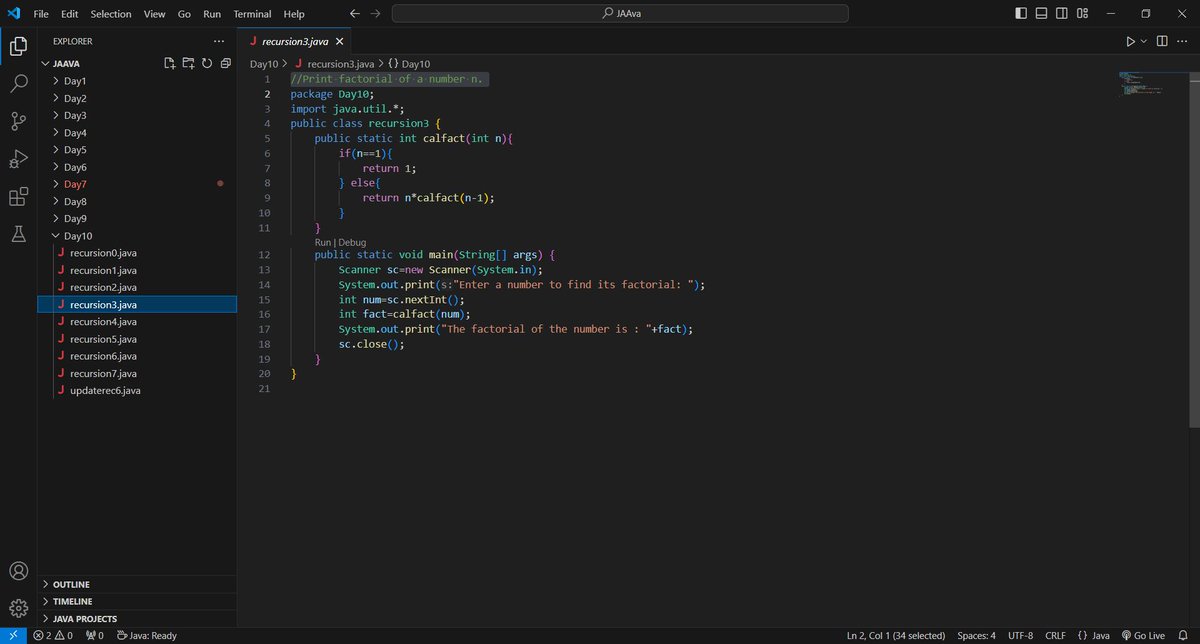Click the Run code lens above main
The height and width of the screenshot is (644, 1200).
pos(323,242)
